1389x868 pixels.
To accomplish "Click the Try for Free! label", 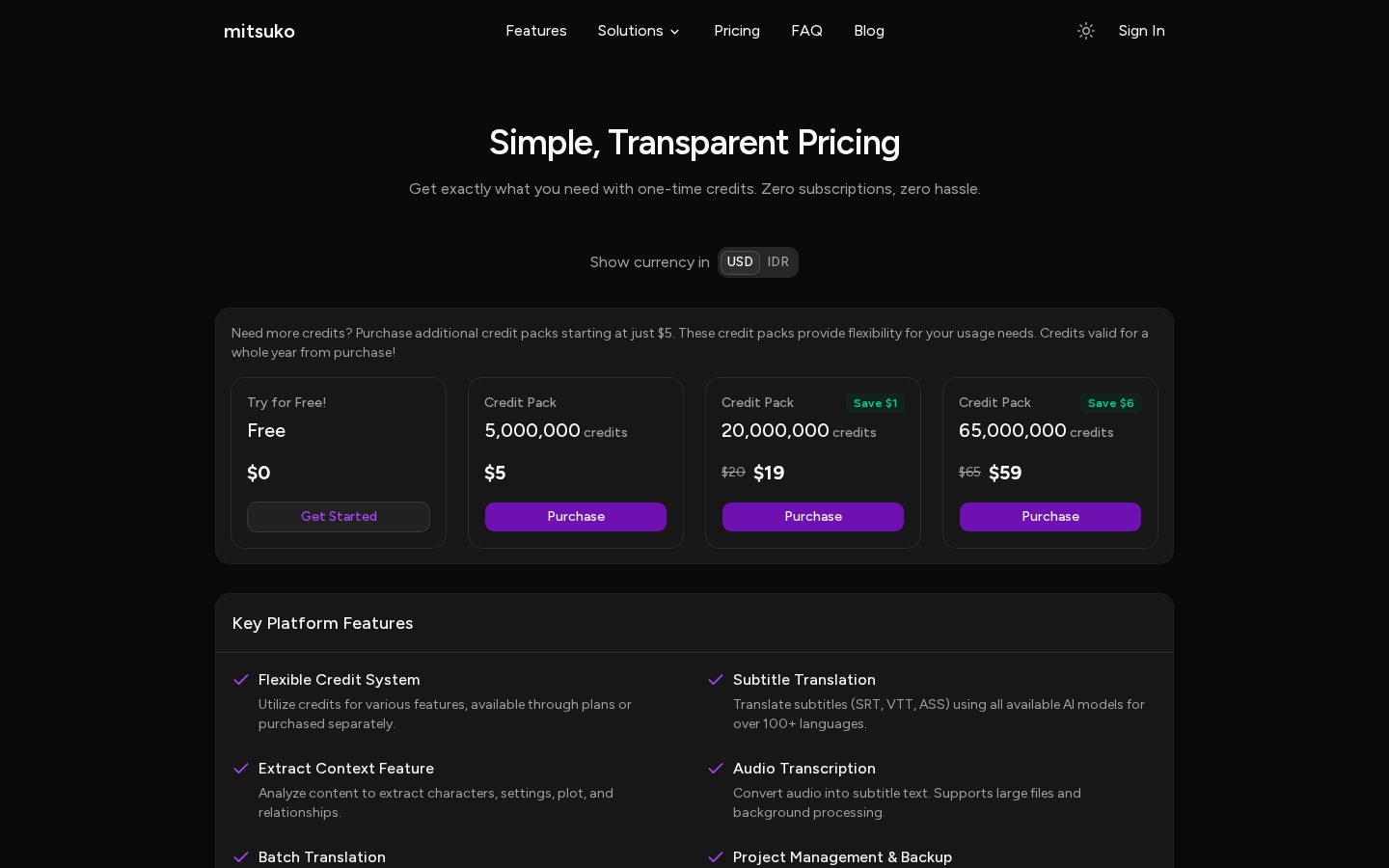I will click(286, 403).
